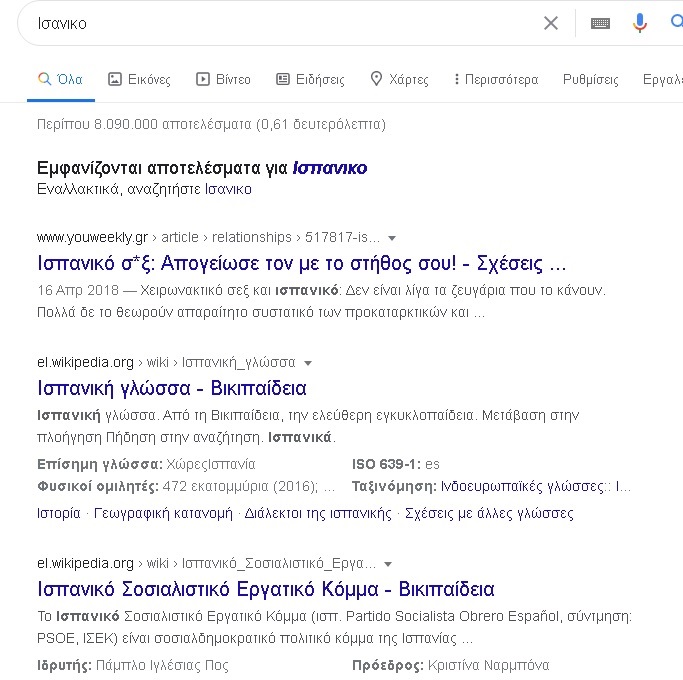This screenshot has width=683, height=680.
Task: Expand the Περισσότερα menu
Action: [495, 79]
